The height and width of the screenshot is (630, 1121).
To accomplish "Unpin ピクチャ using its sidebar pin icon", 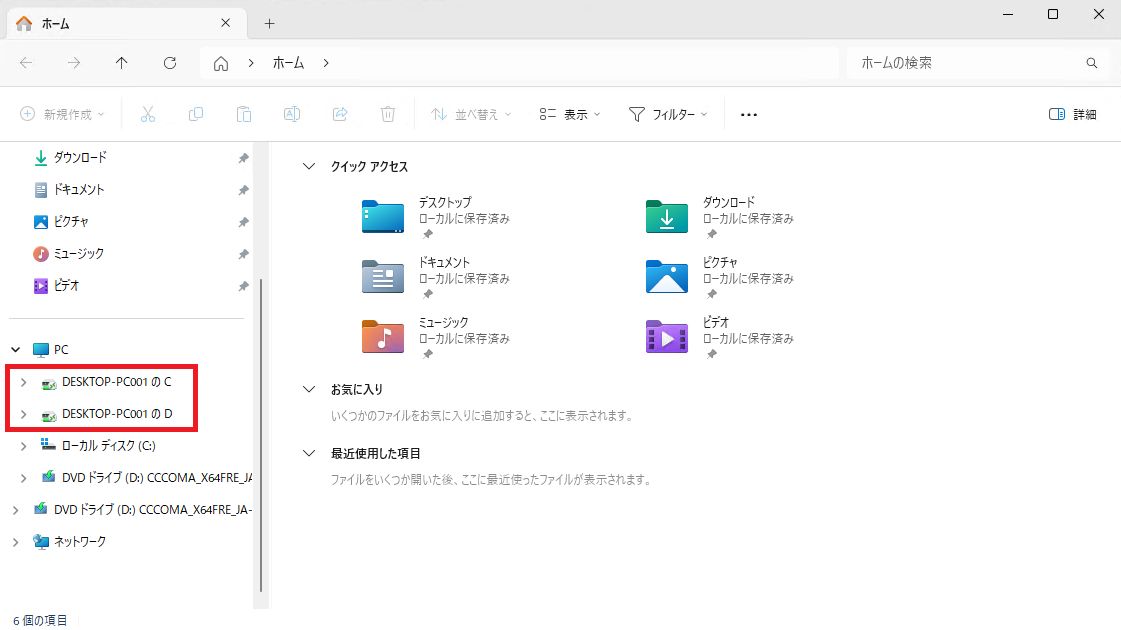I will [x=243, y=222].
